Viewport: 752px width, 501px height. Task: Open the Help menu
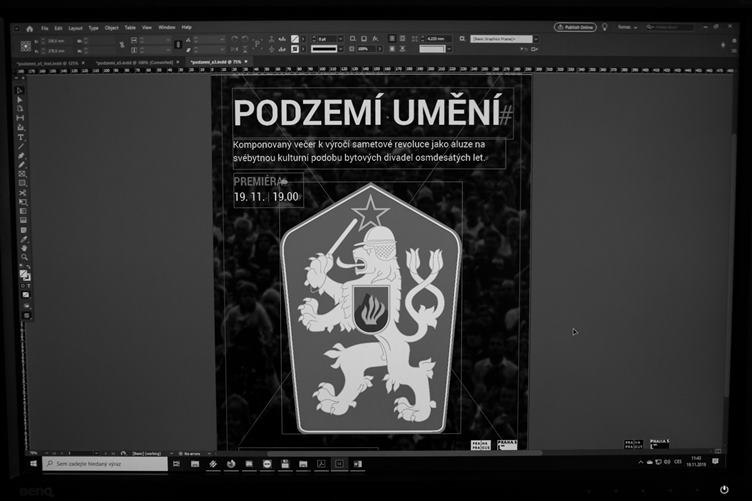click(187, 27)
